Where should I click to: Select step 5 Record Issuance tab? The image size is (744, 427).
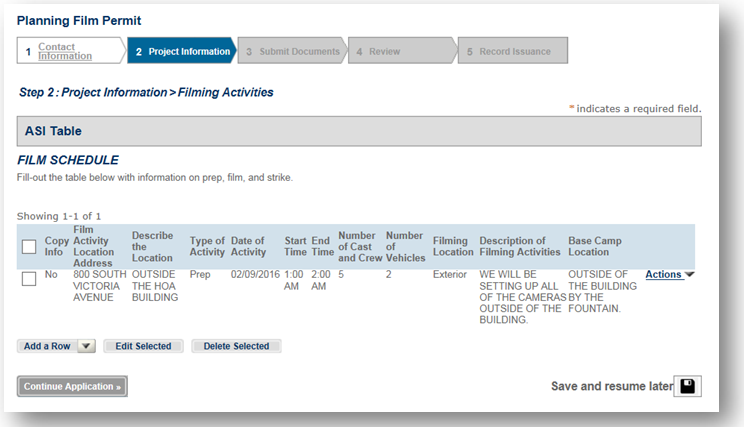tap(513, 51)
